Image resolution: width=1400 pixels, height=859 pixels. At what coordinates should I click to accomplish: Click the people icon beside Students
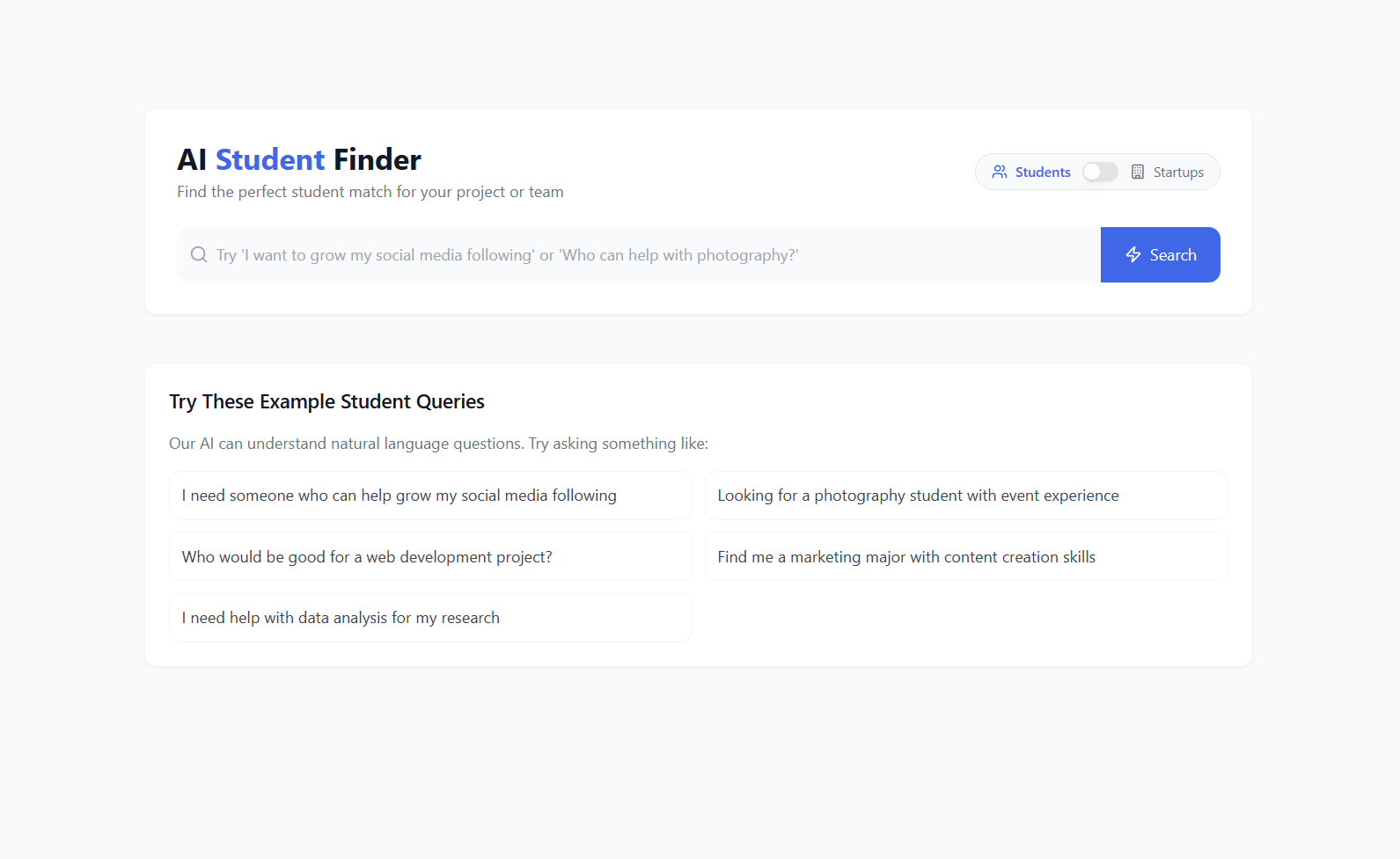coord(1000,173)
